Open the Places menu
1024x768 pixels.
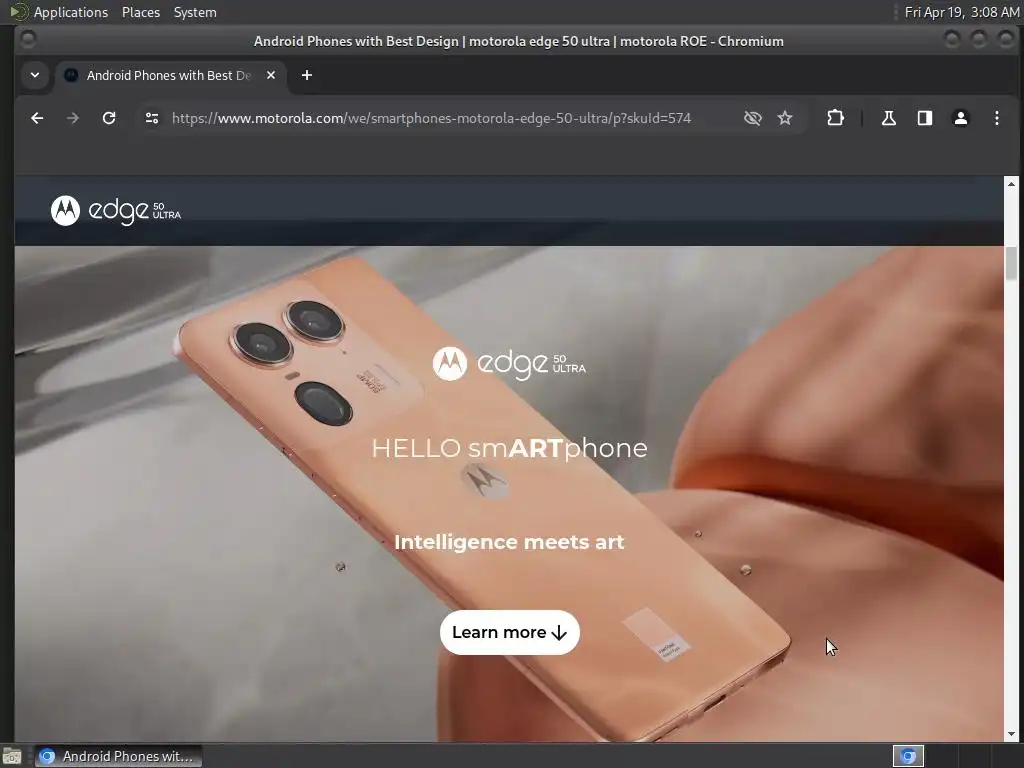click(x=140, y=12)
